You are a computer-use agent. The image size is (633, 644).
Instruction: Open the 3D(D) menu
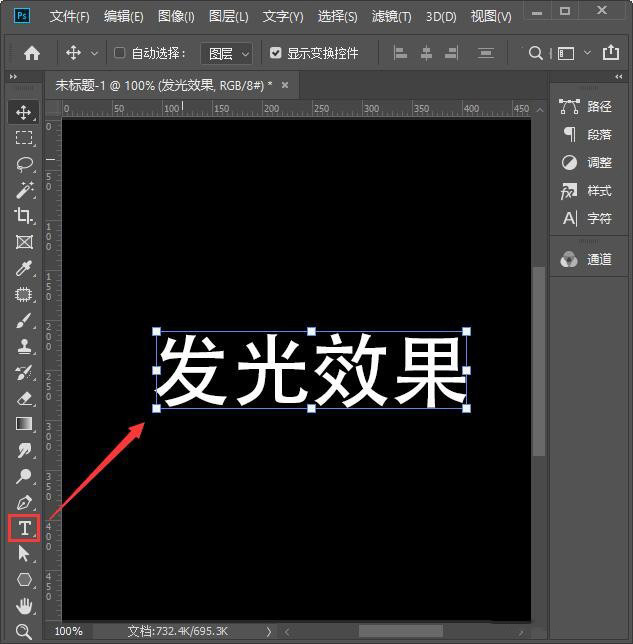441,16
